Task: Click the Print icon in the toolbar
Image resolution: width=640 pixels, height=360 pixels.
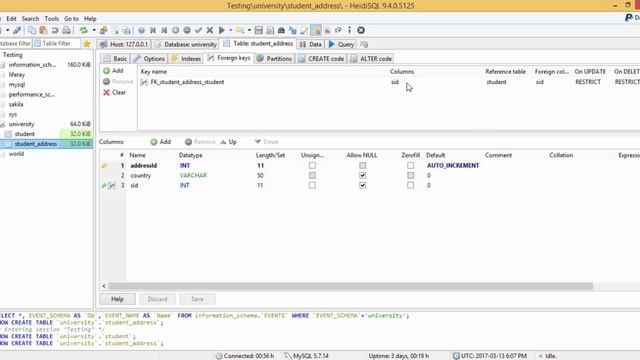Action: point(66,30)
